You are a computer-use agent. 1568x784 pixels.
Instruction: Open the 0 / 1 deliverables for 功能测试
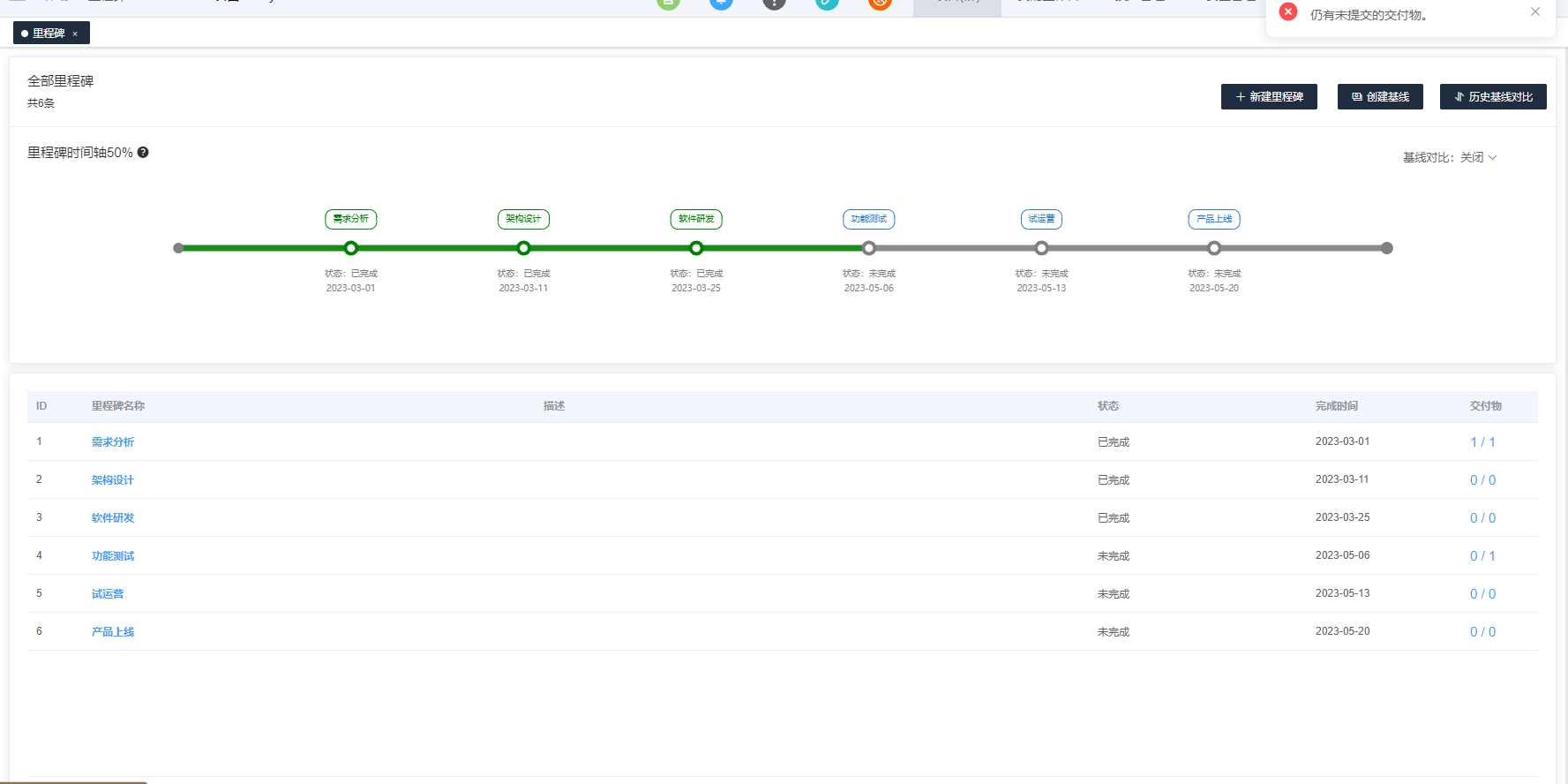1482,556
